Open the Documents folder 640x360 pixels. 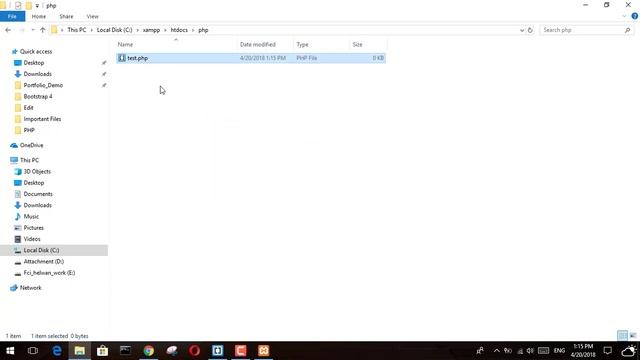pyautogui.click(x=38, y=194)
